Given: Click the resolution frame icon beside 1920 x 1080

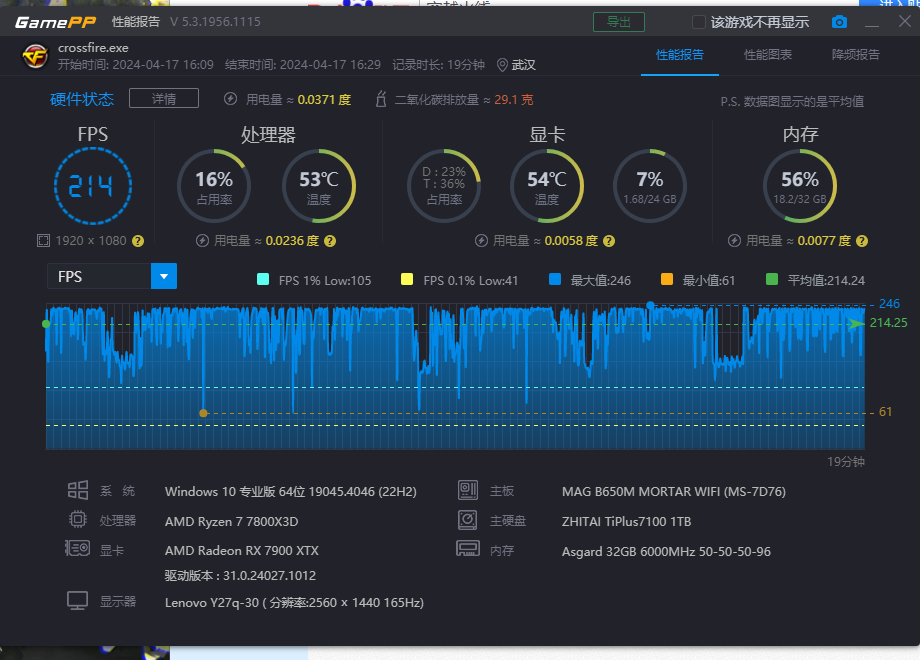Looking at the screenshot, I should coord(43,241).
